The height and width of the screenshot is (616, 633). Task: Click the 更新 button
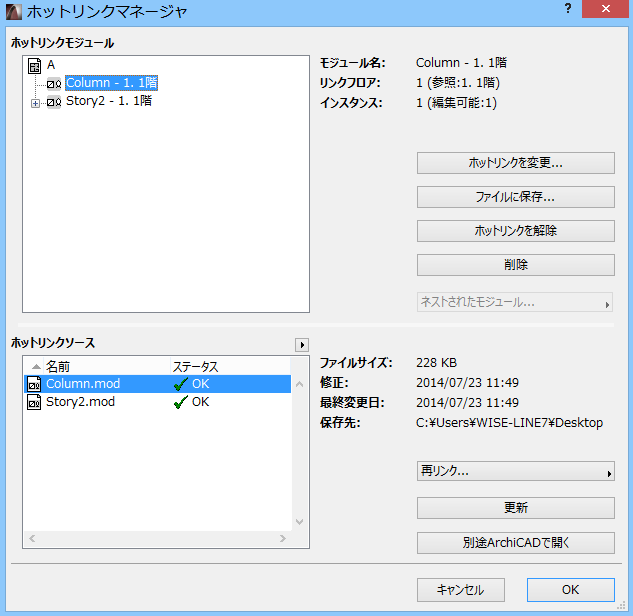pyautogui.click(x=516, y=508)
